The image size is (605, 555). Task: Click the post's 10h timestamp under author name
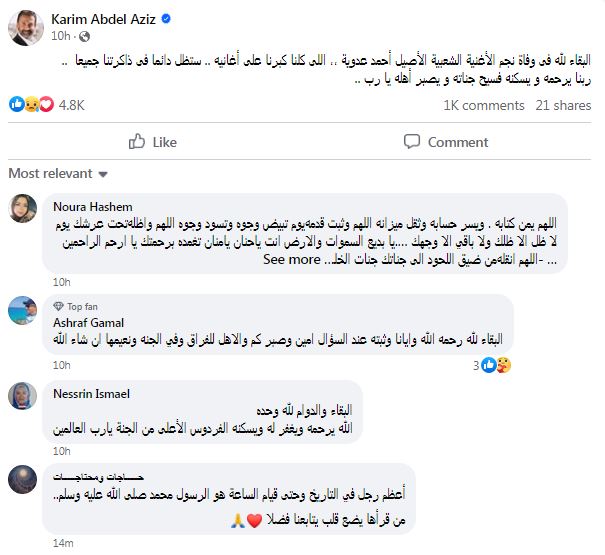[x=58, y=36]
